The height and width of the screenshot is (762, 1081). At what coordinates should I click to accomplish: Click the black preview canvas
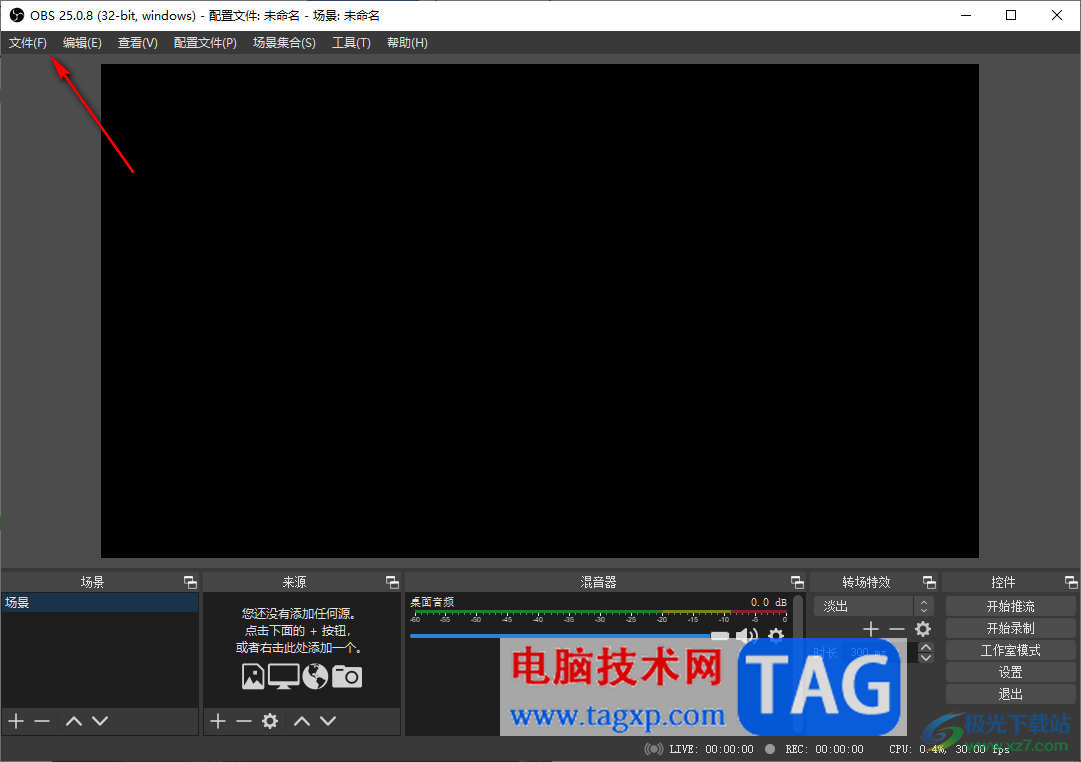point(540,311)
